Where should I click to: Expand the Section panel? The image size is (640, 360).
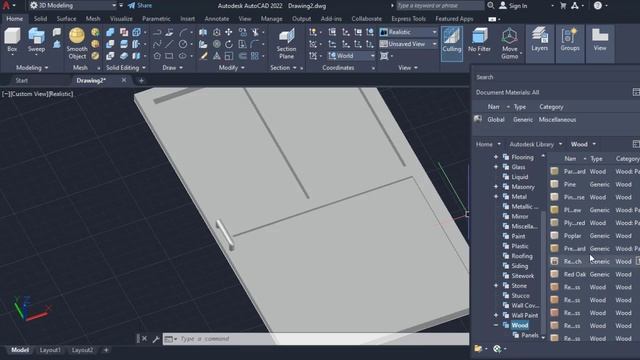coord(283,68)
